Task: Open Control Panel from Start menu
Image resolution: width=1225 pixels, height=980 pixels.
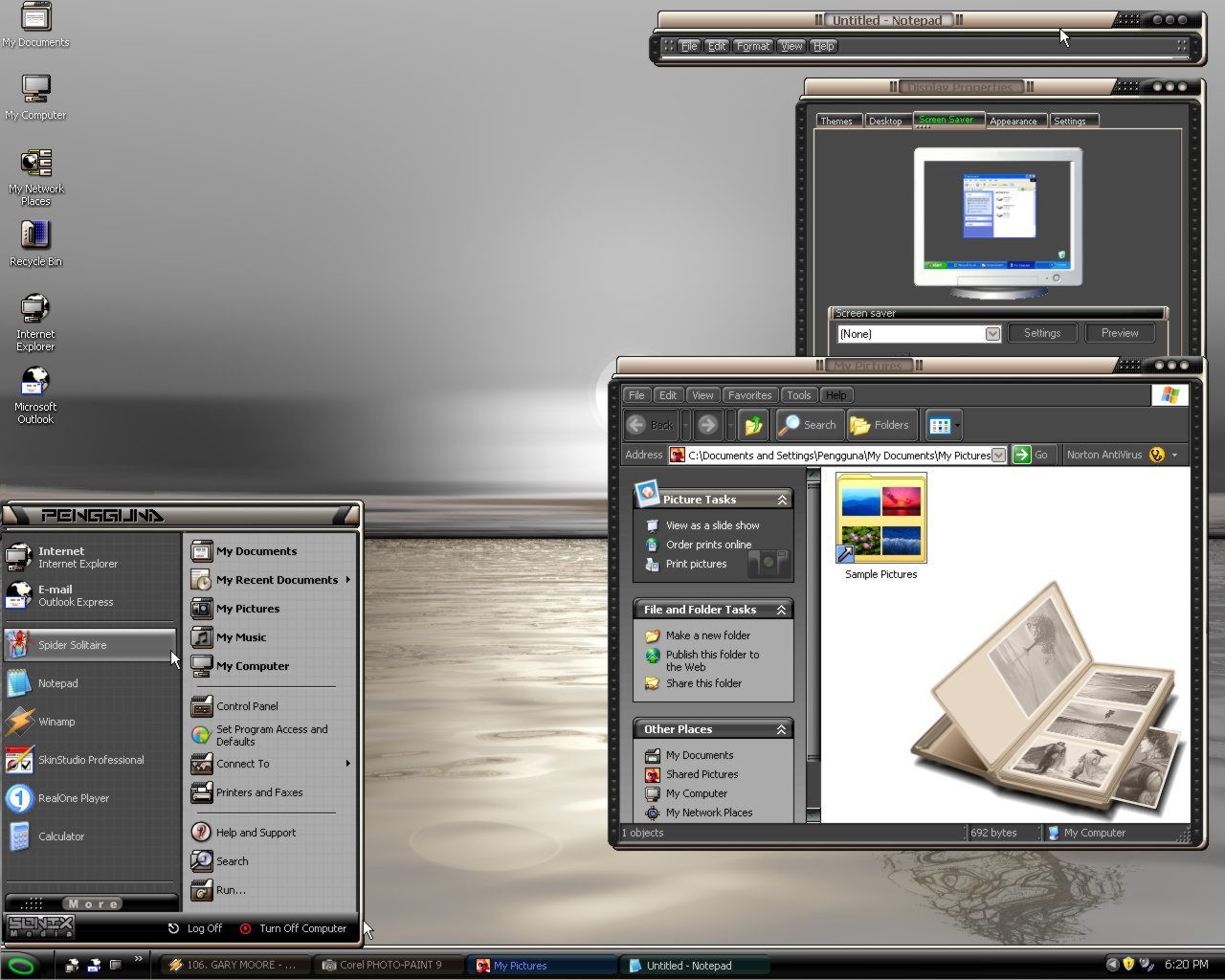Action: tap(271, 706)
